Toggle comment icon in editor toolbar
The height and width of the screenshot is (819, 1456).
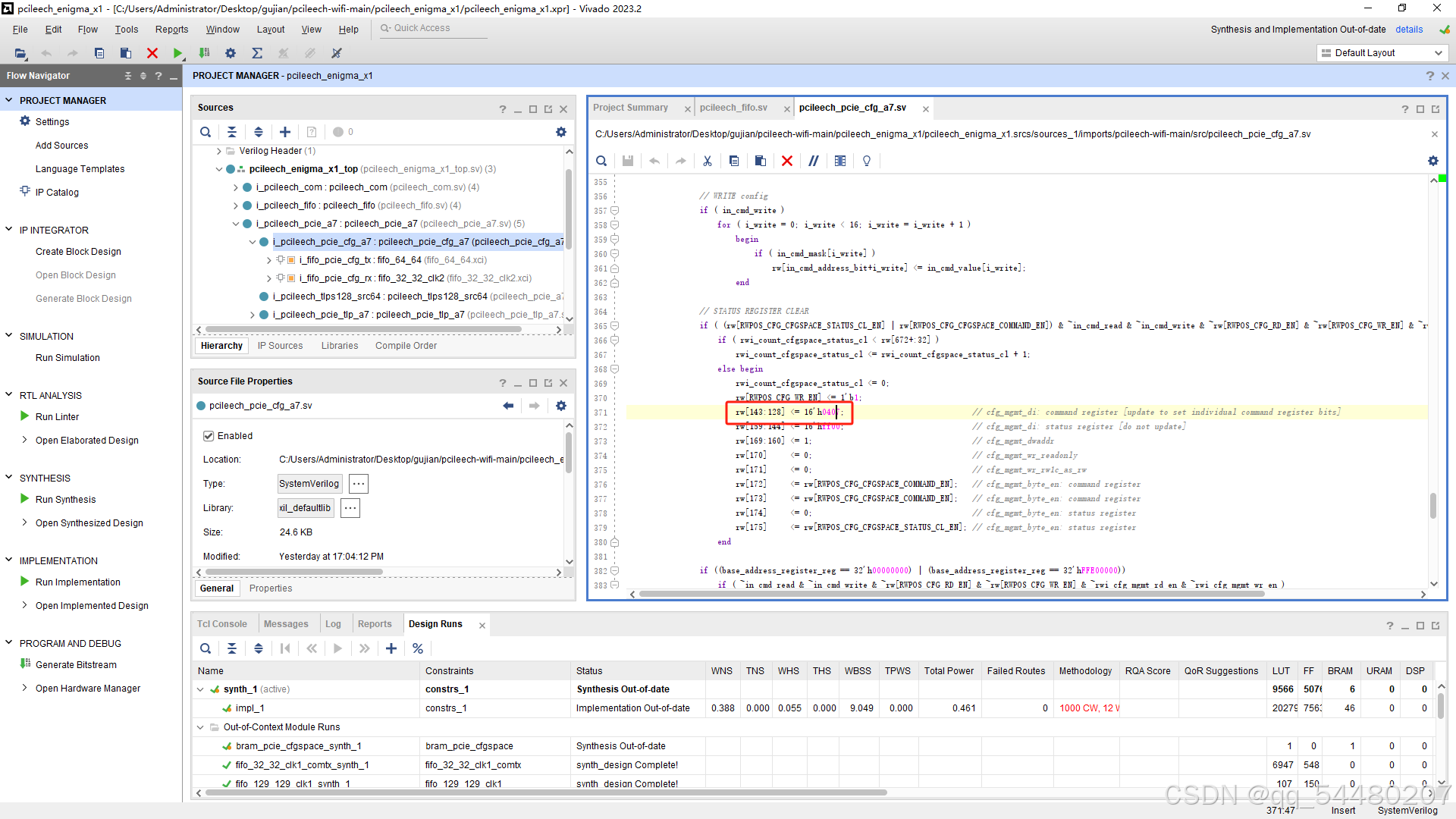click(x=814, y=161)
